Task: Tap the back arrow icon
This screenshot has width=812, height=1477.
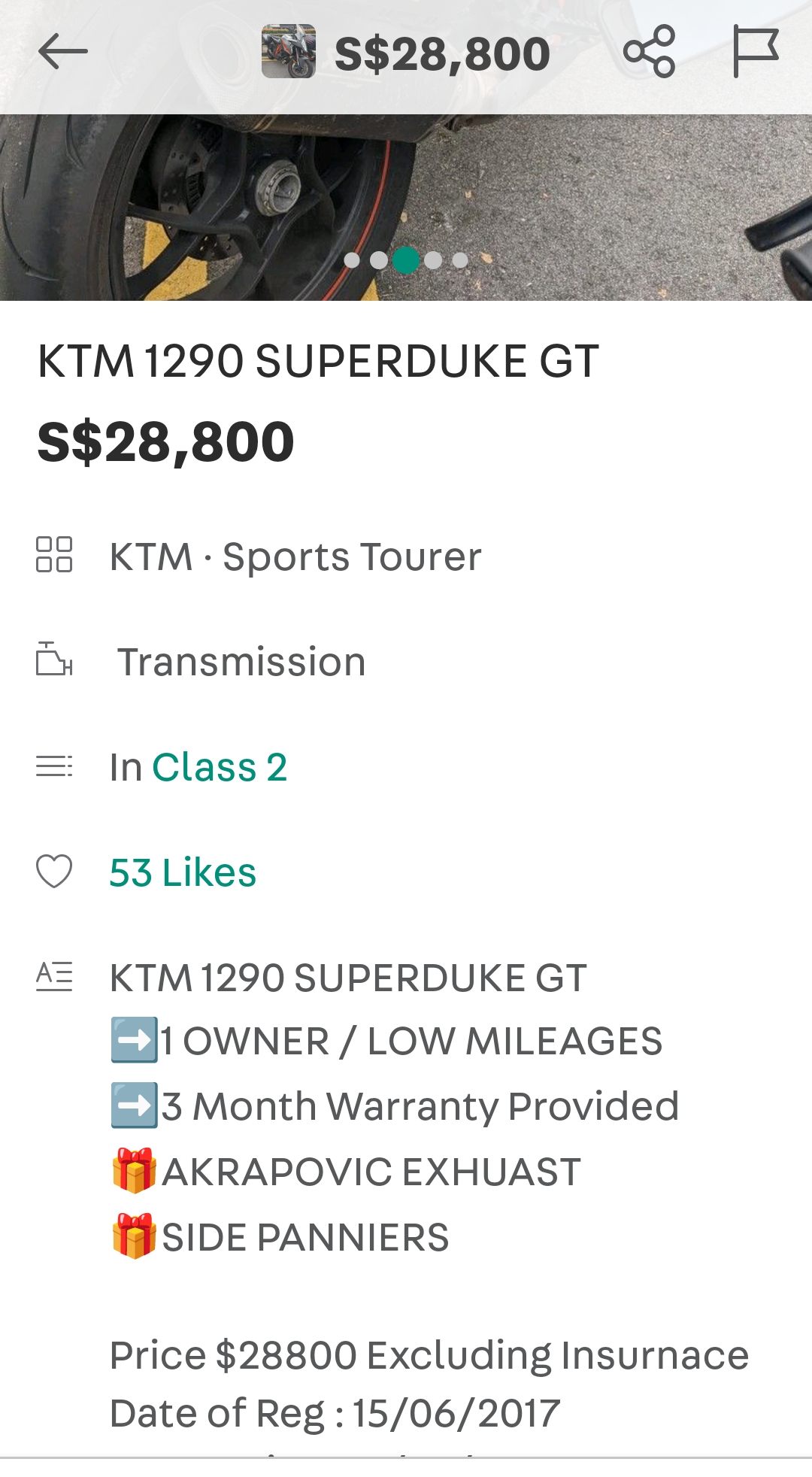Action: click(x=63, y=52)
